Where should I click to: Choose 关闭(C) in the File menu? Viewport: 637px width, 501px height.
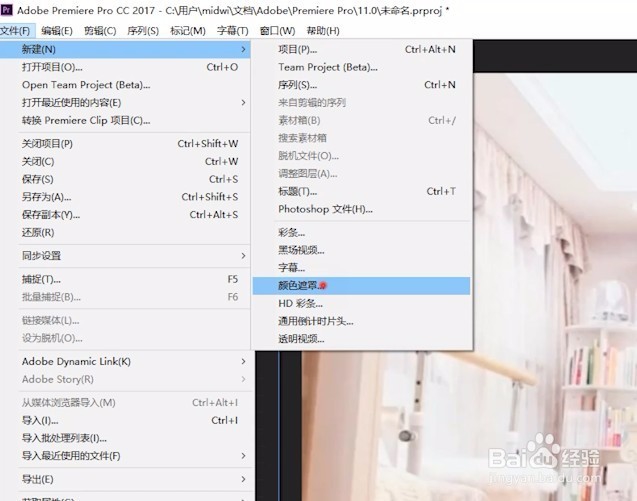125,161
